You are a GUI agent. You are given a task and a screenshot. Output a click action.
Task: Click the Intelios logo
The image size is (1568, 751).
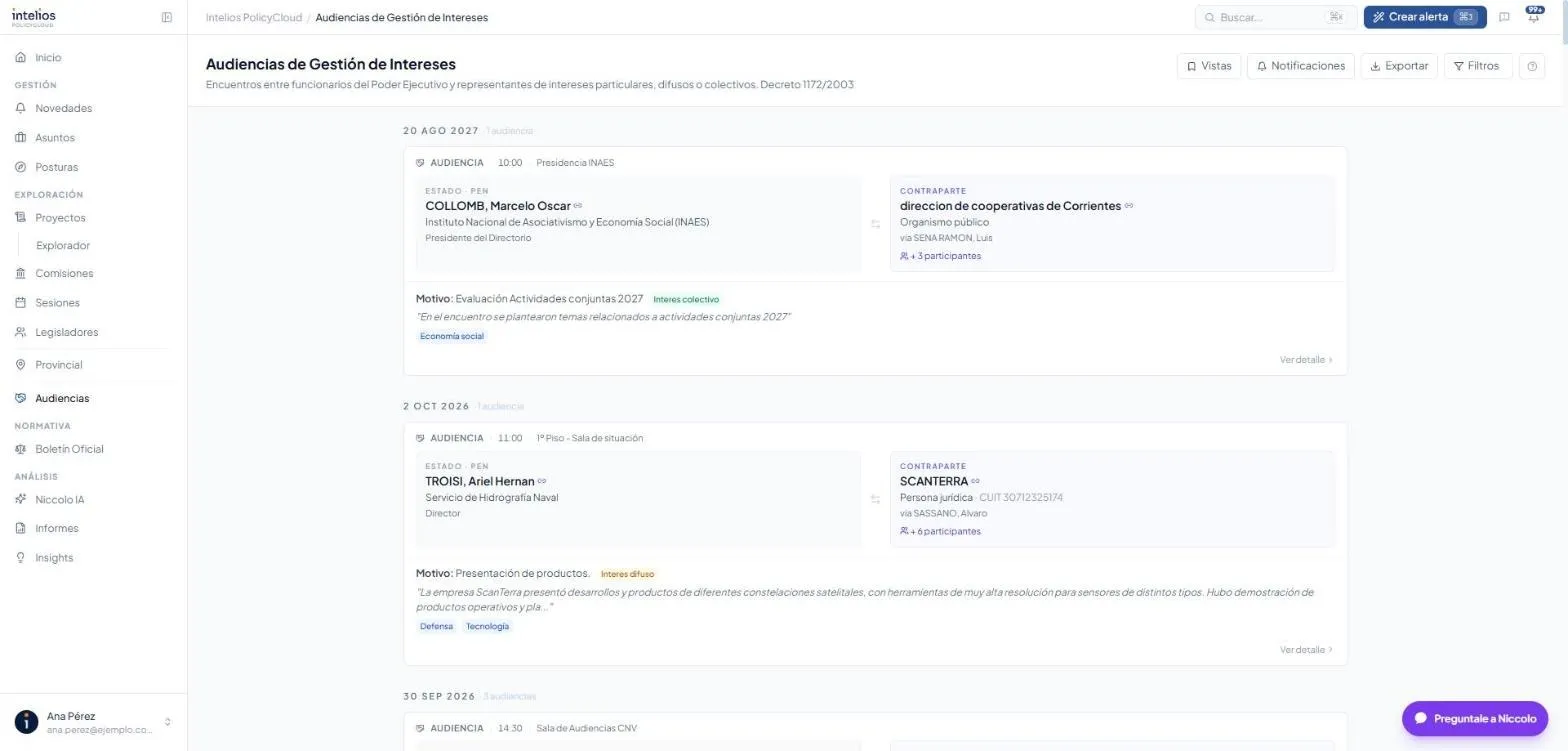click(34, 17)
